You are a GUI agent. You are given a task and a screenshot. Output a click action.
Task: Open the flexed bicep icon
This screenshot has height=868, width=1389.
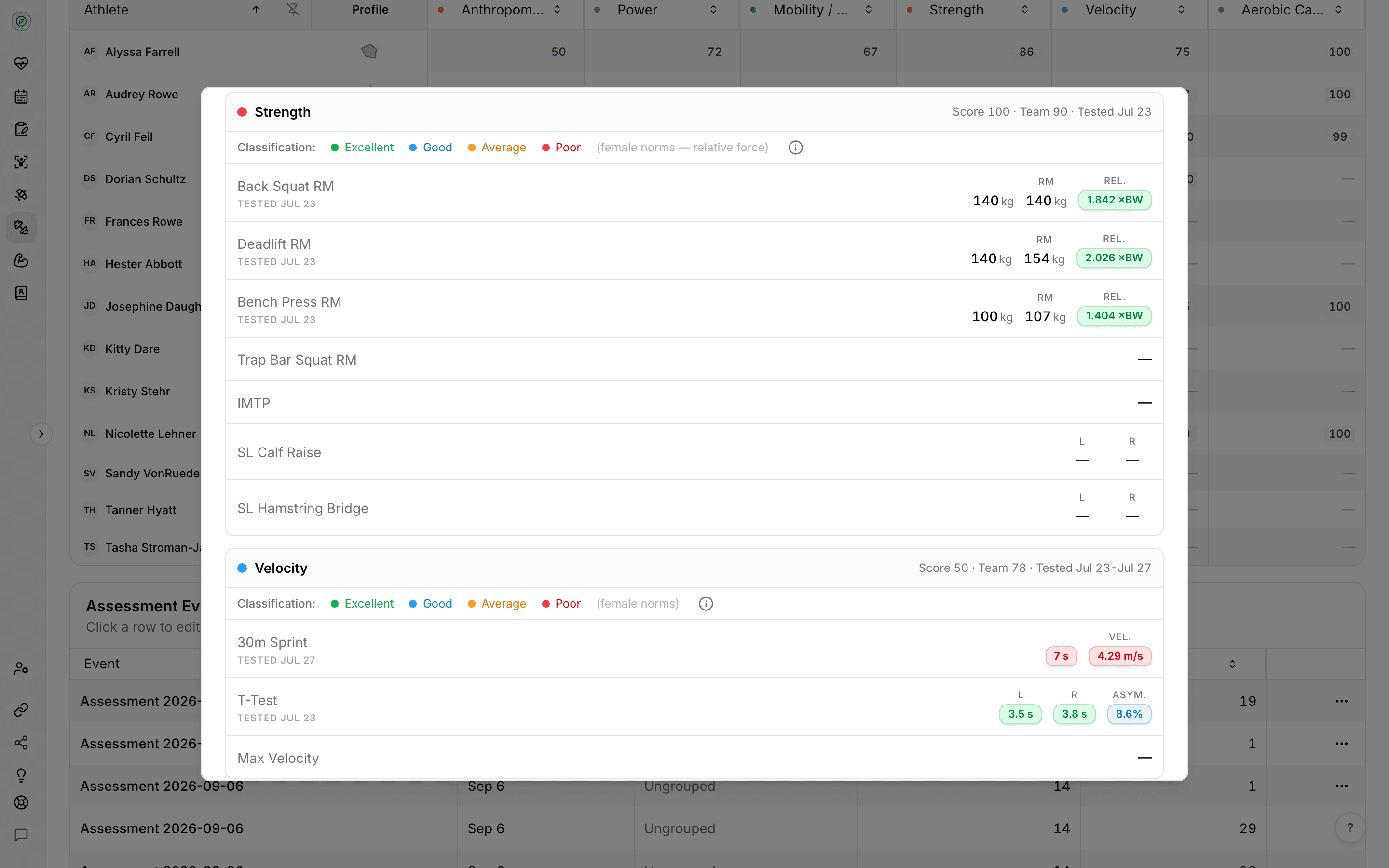point(21,260)
